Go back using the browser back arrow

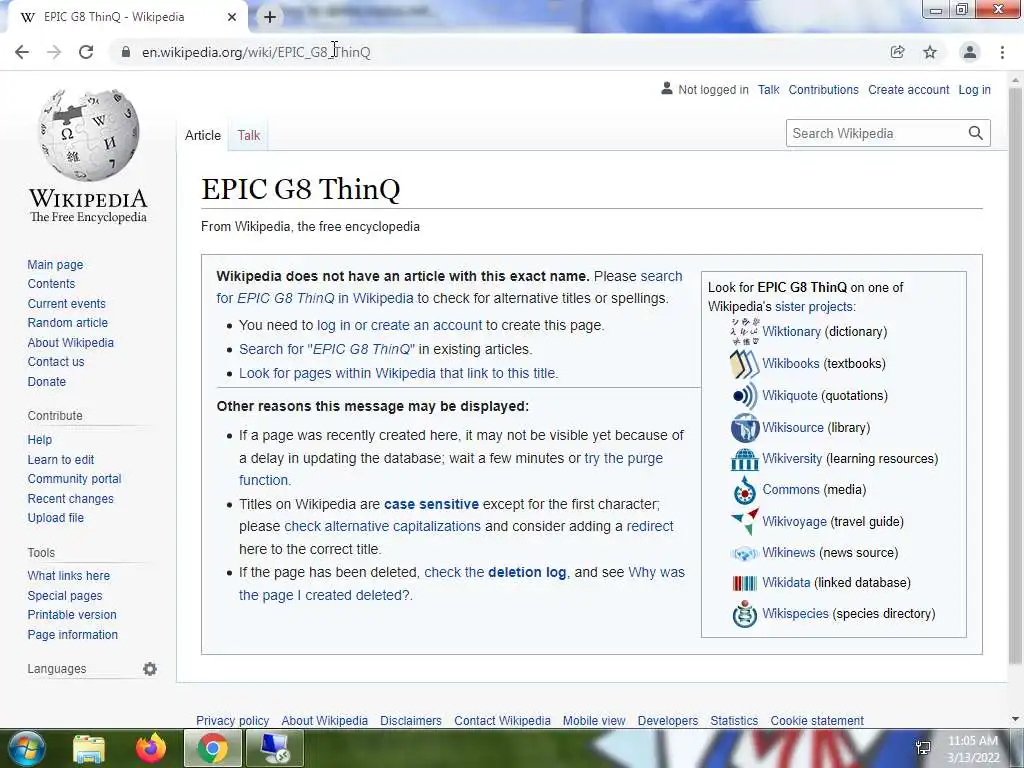[x=22, y=52]
